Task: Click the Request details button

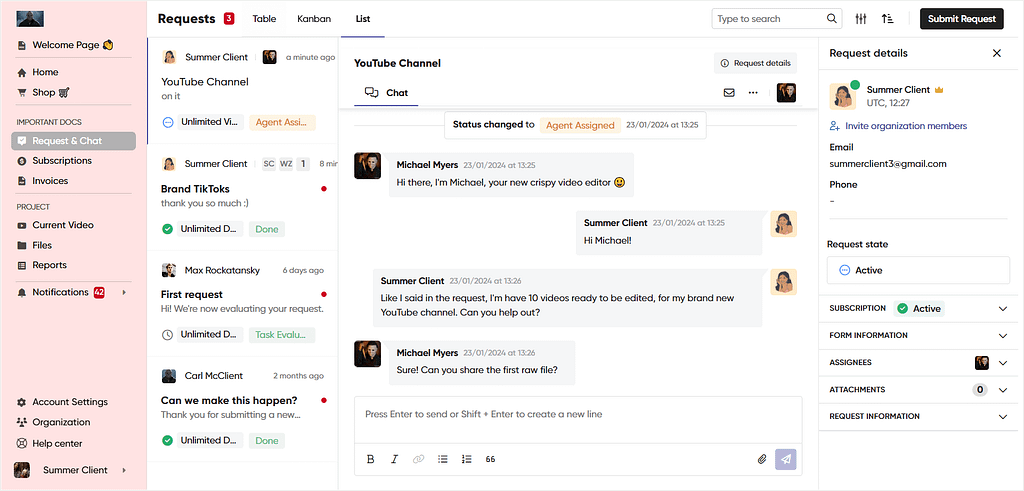Action: 755,63
